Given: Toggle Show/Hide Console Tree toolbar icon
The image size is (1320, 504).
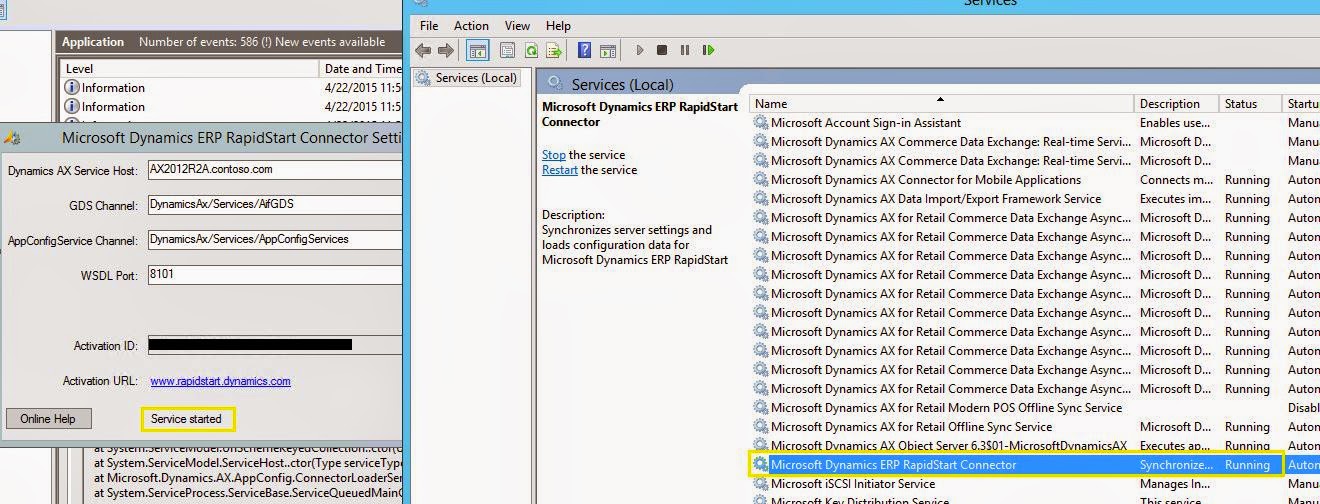Looking at the screenshot, I should click(x=478, y=50).
